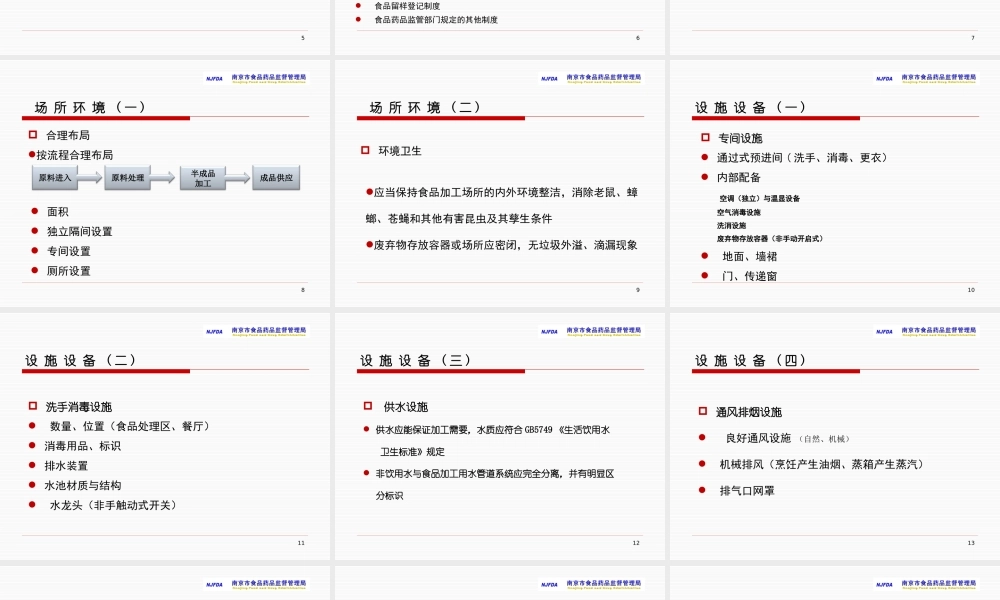Viewport: 1000px width, 600px height.
Task: Click the heading 通风排烟设施
Action: coord(749,412)
